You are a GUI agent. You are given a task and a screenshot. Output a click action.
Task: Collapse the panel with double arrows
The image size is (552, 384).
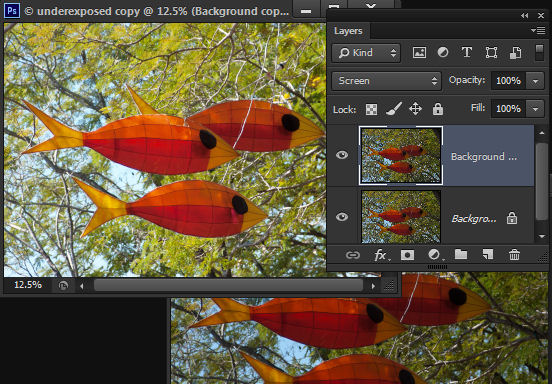[x=524, y=15]
